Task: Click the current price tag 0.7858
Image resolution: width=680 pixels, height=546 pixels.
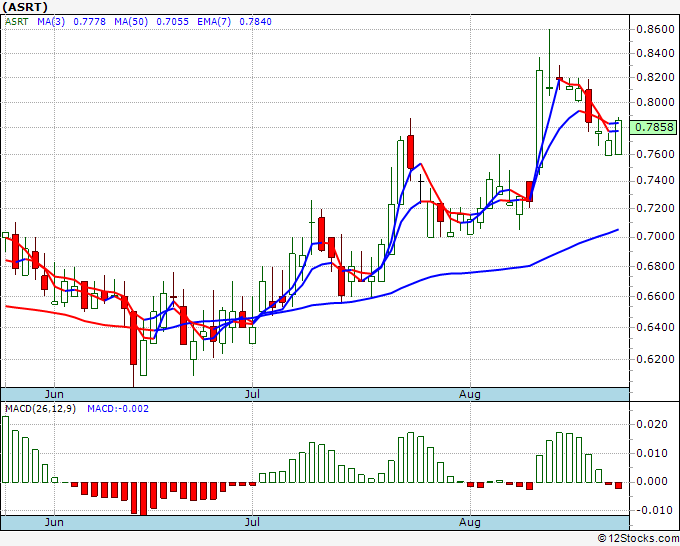Action: point(654,127)
